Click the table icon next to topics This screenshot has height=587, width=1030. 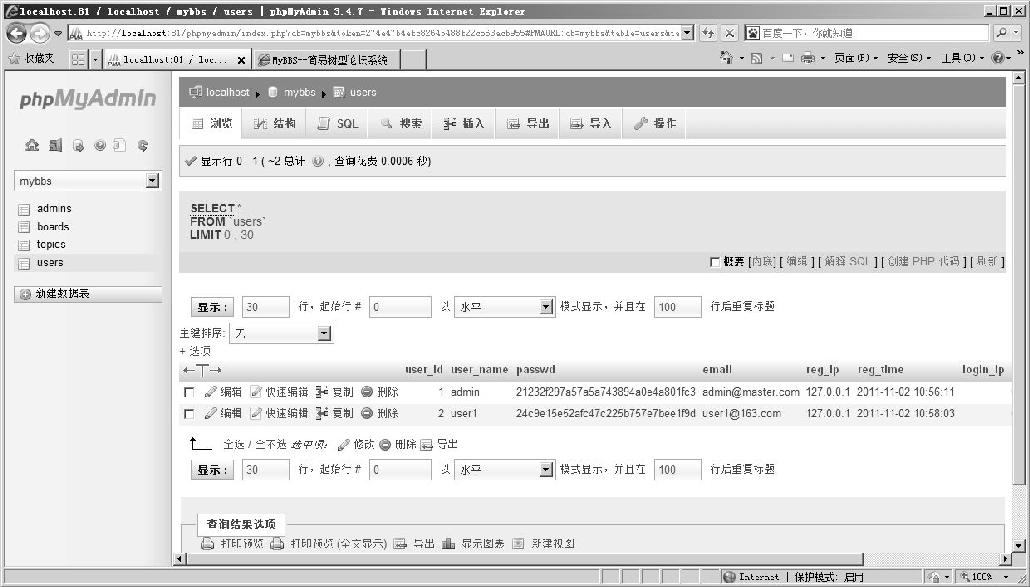click(24, 245)
